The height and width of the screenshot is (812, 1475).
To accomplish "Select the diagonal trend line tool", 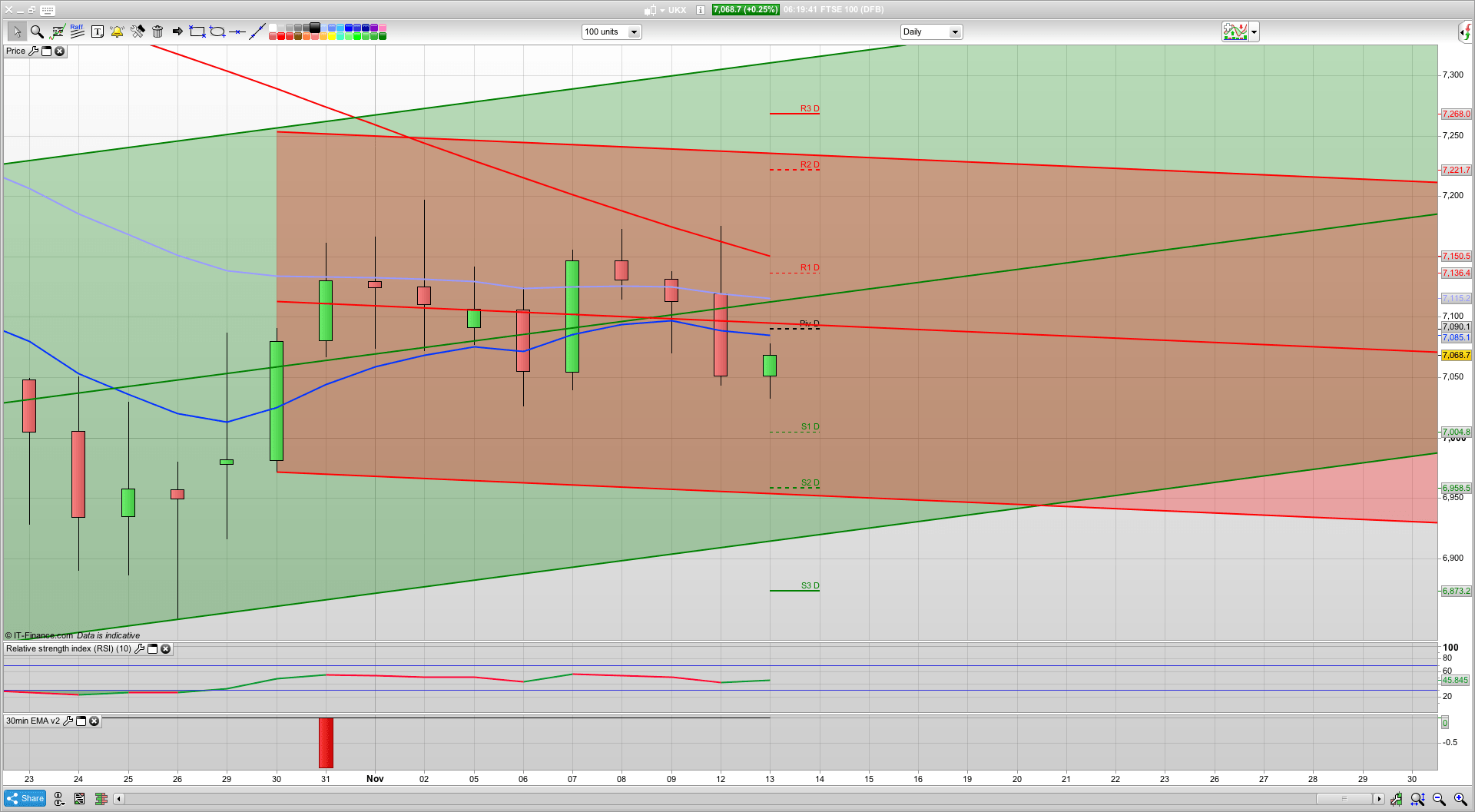I will pyautogui.click(x=257, y=31).
